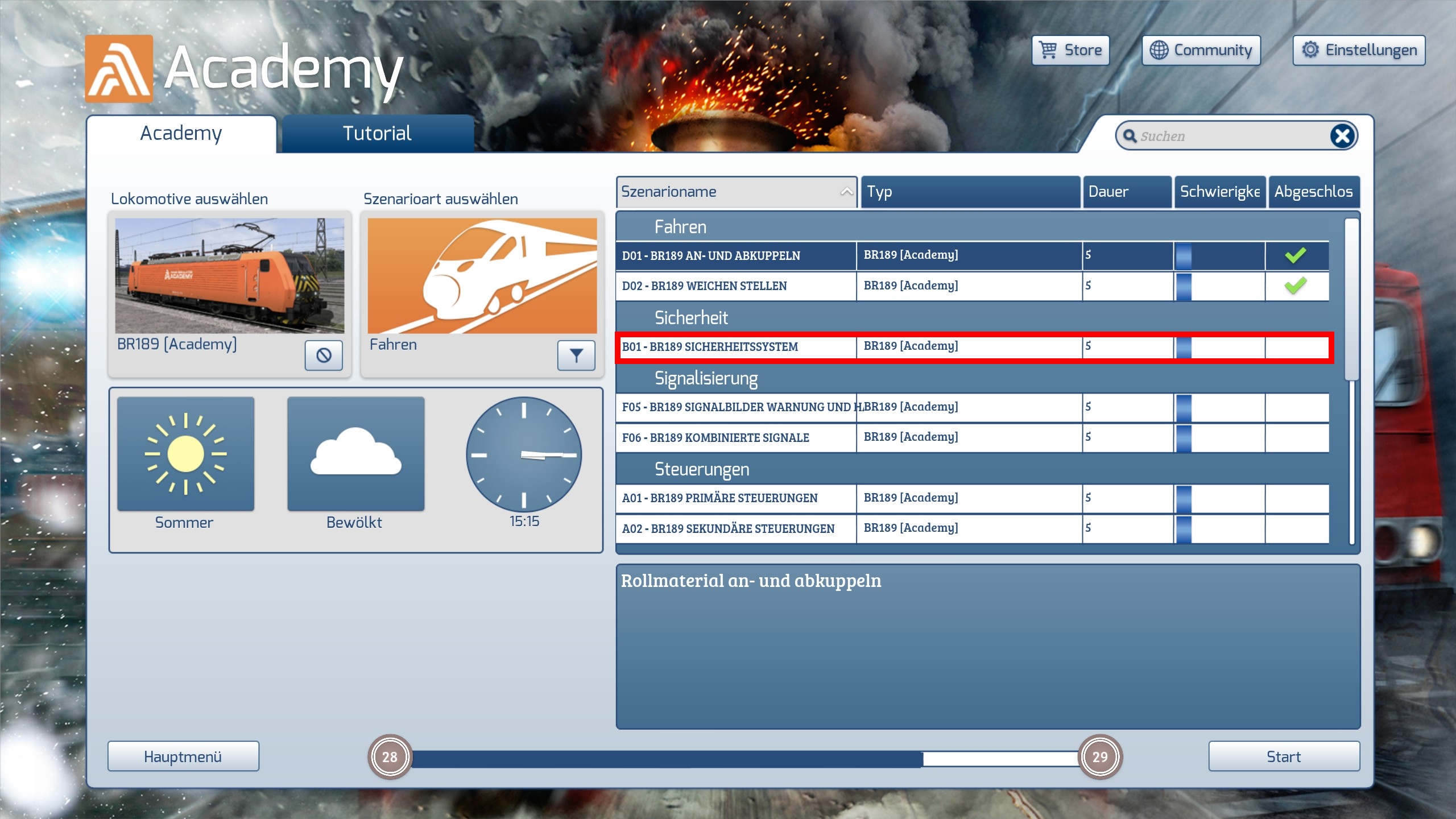
Task: Click the green checkmark for D01 scenario
Action: pyautogui.click(x=1296, y=255)
